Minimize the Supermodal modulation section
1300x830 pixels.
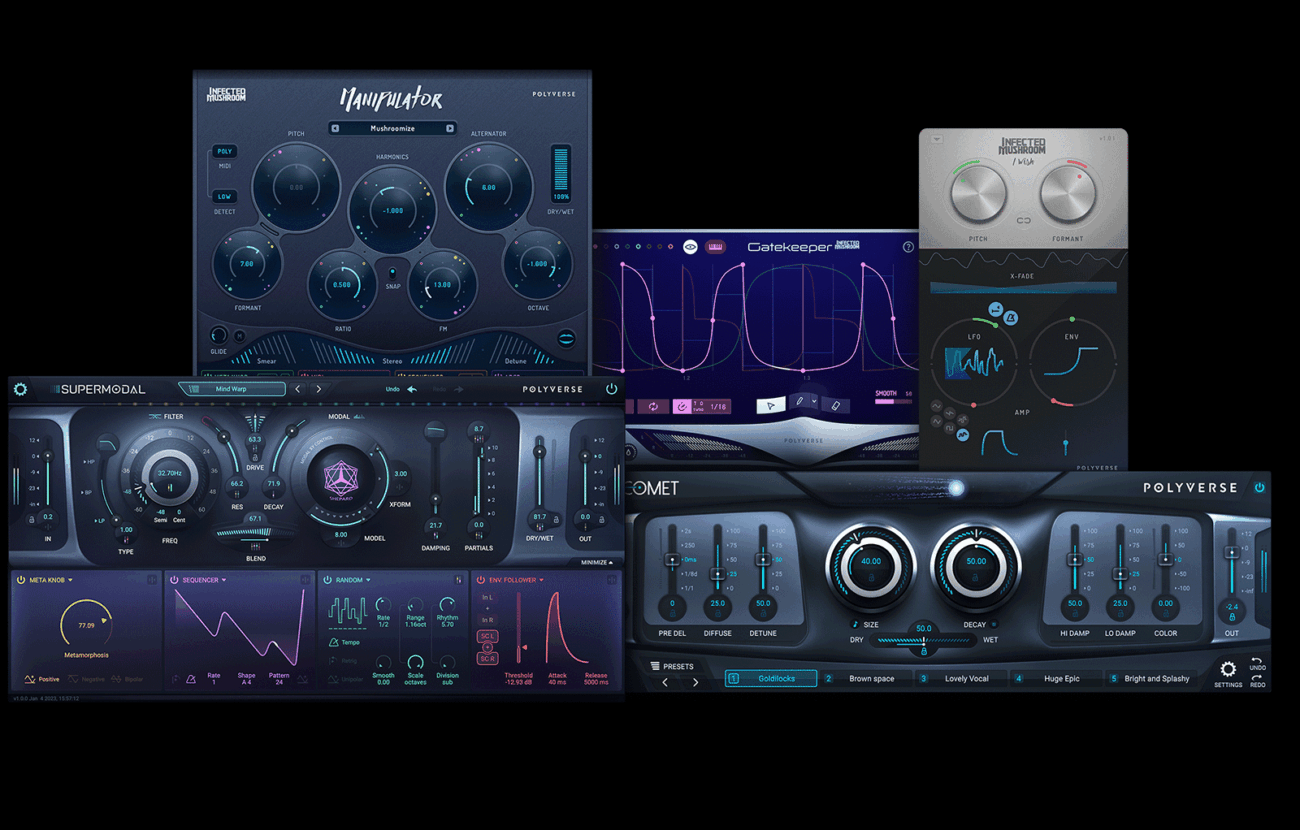pyautogui.click(x=597, y=562)
